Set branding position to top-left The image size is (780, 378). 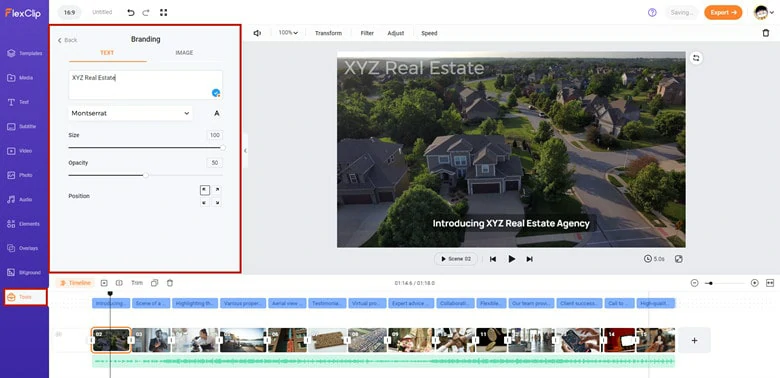point(205,190)
